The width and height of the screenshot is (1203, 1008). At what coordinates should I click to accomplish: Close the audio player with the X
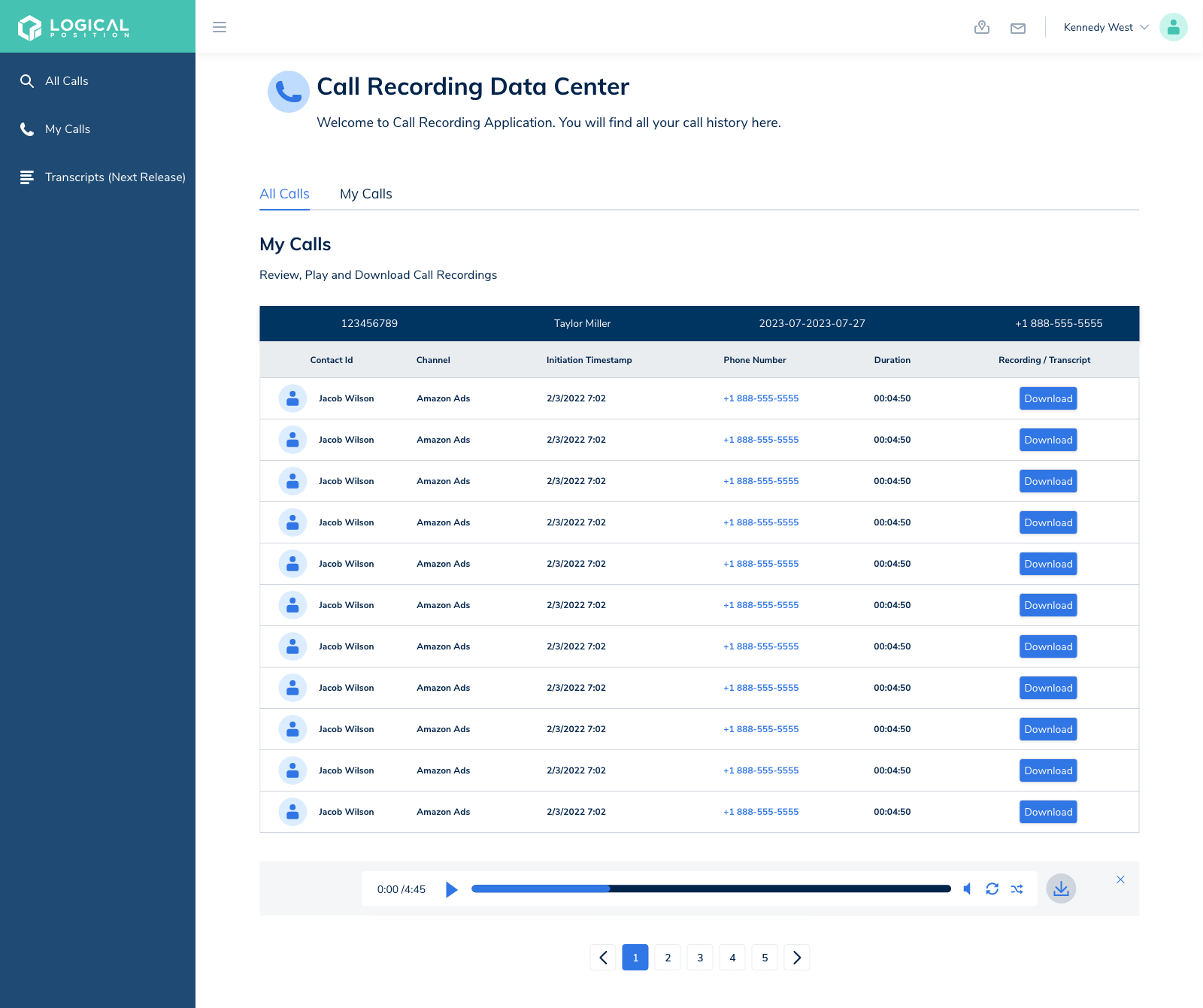(x=1120, y=879)
